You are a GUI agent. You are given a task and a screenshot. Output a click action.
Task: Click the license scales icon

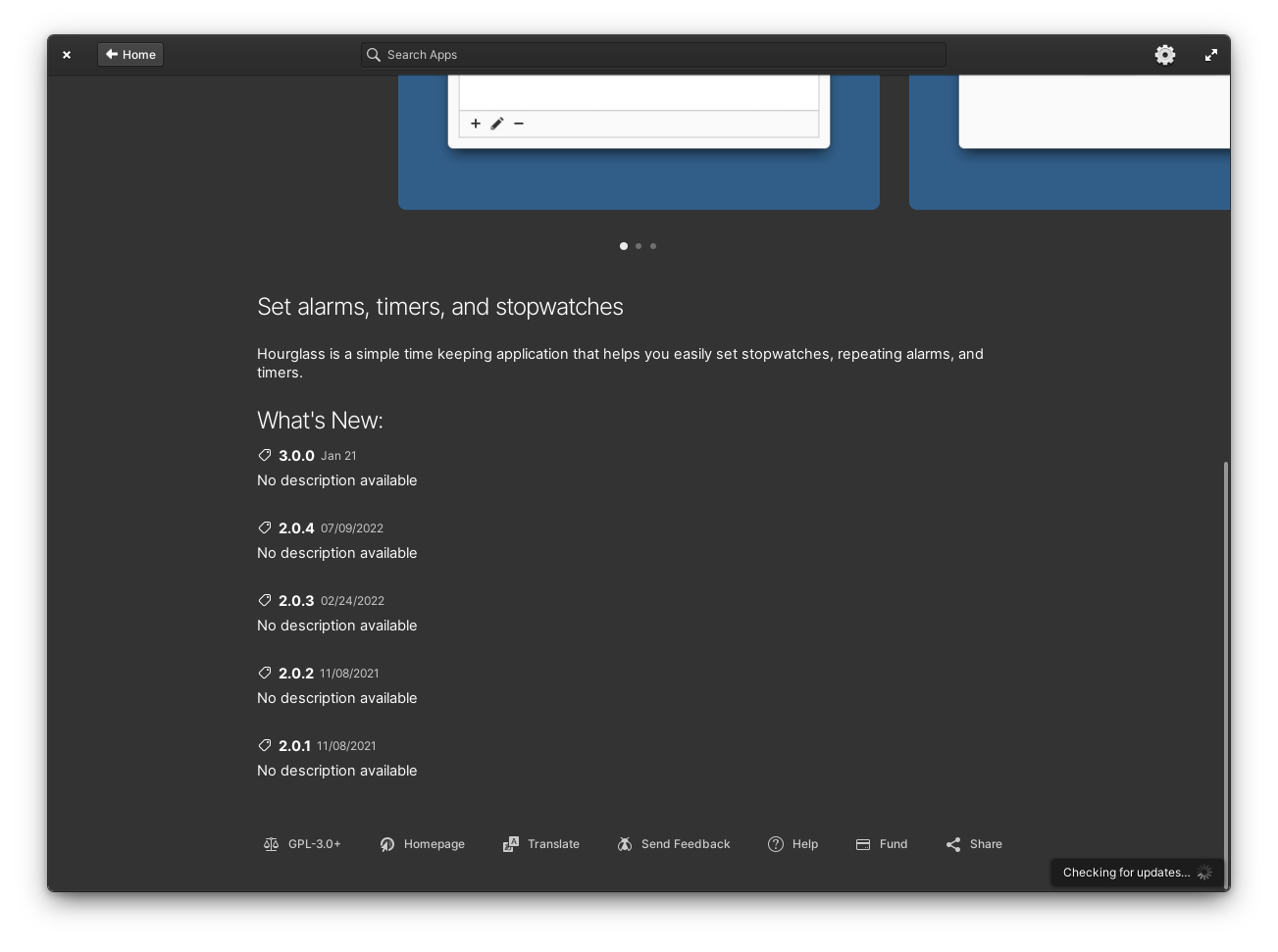pos(272,844)
